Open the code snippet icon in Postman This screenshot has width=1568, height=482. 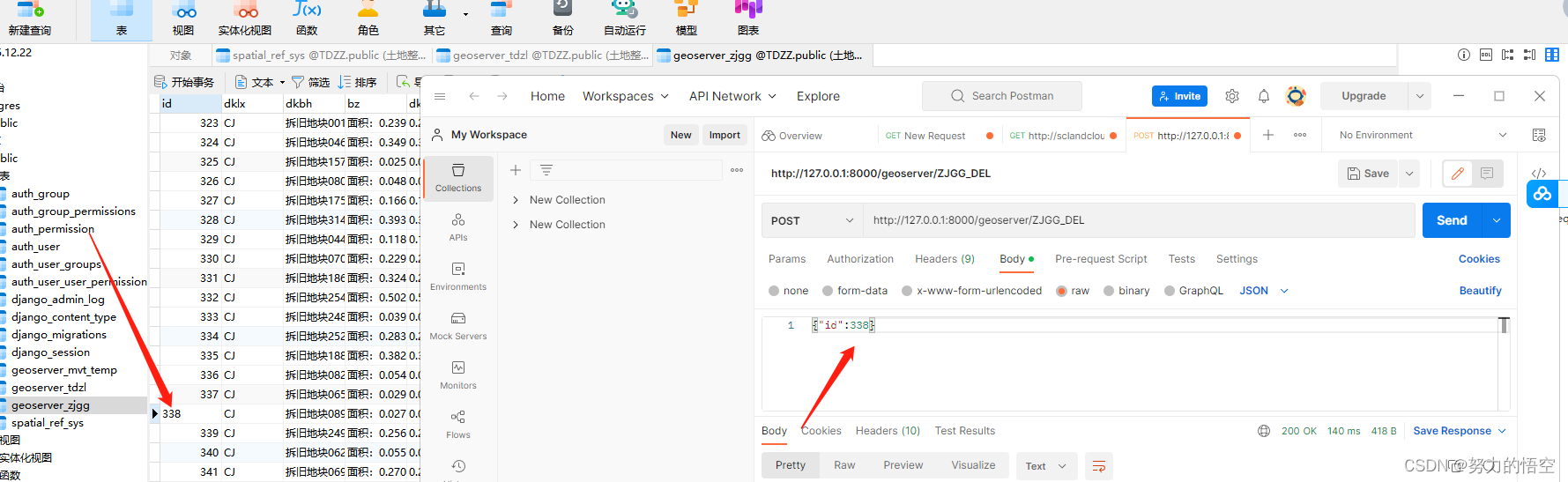tap(1539, 174)
